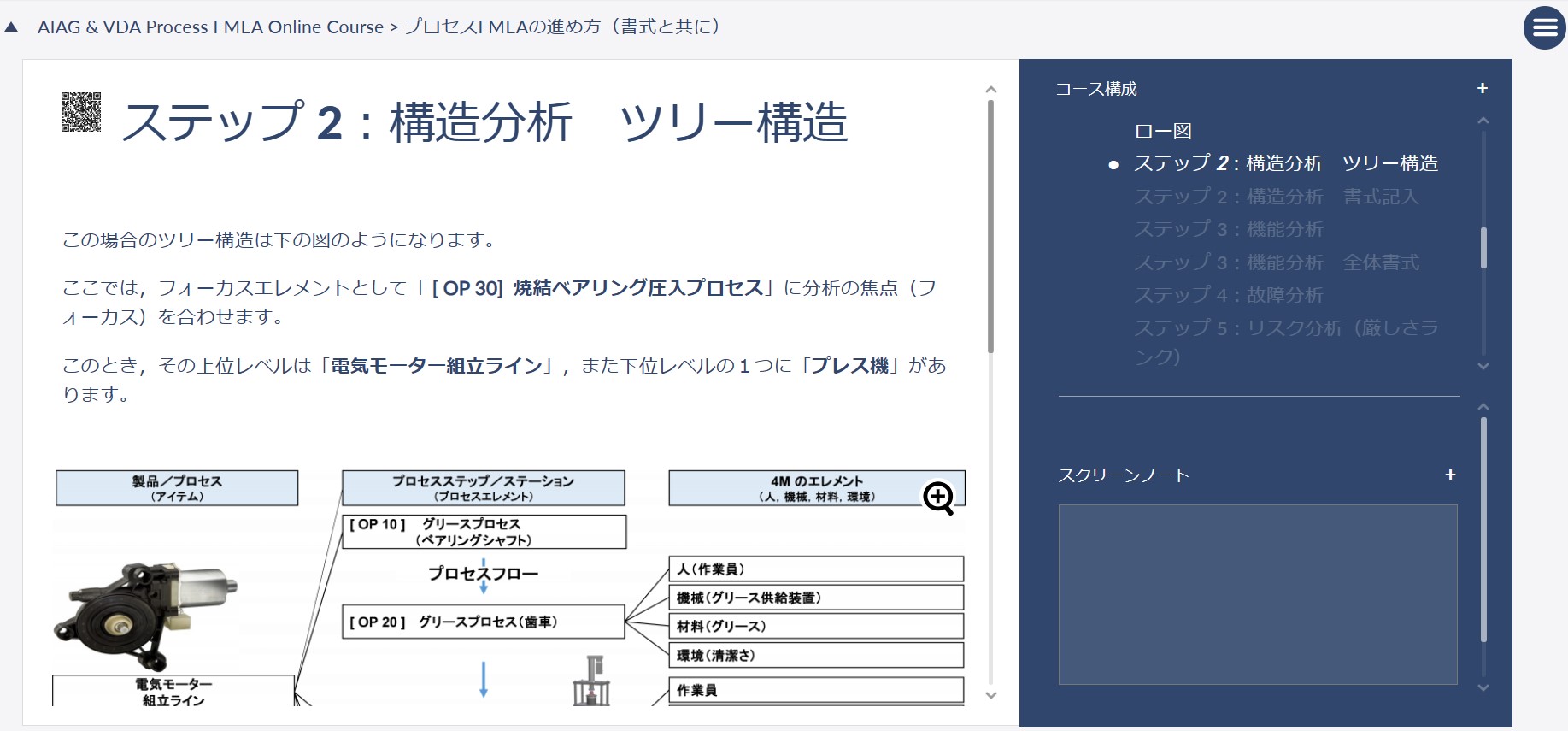Click the QR code beside the slide title
The image size is (1568, 731).
pyautogui.click(x=81, y=112)
